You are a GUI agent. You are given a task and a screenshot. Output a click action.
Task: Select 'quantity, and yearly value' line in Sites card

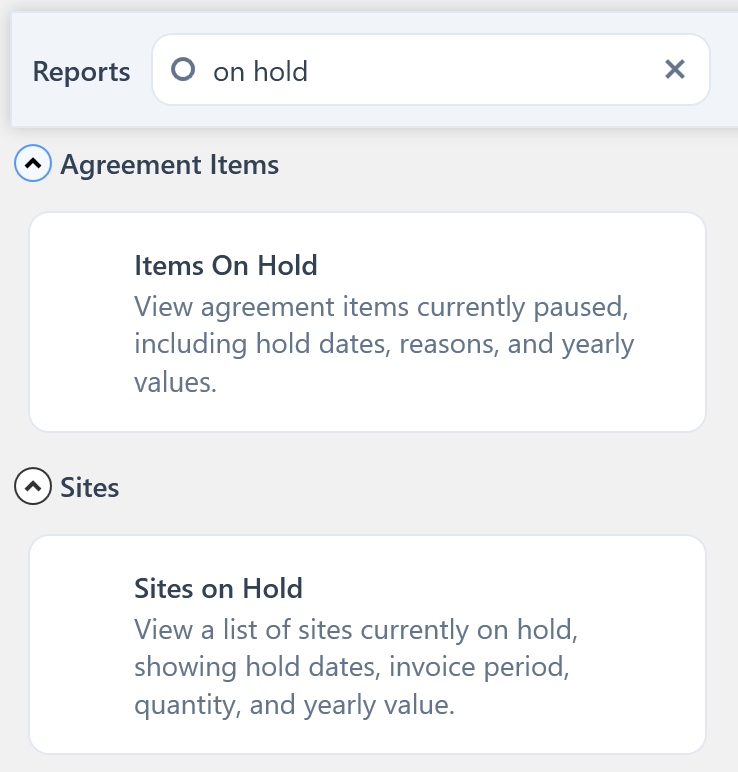pyautogui.click(x=295, y=705)
